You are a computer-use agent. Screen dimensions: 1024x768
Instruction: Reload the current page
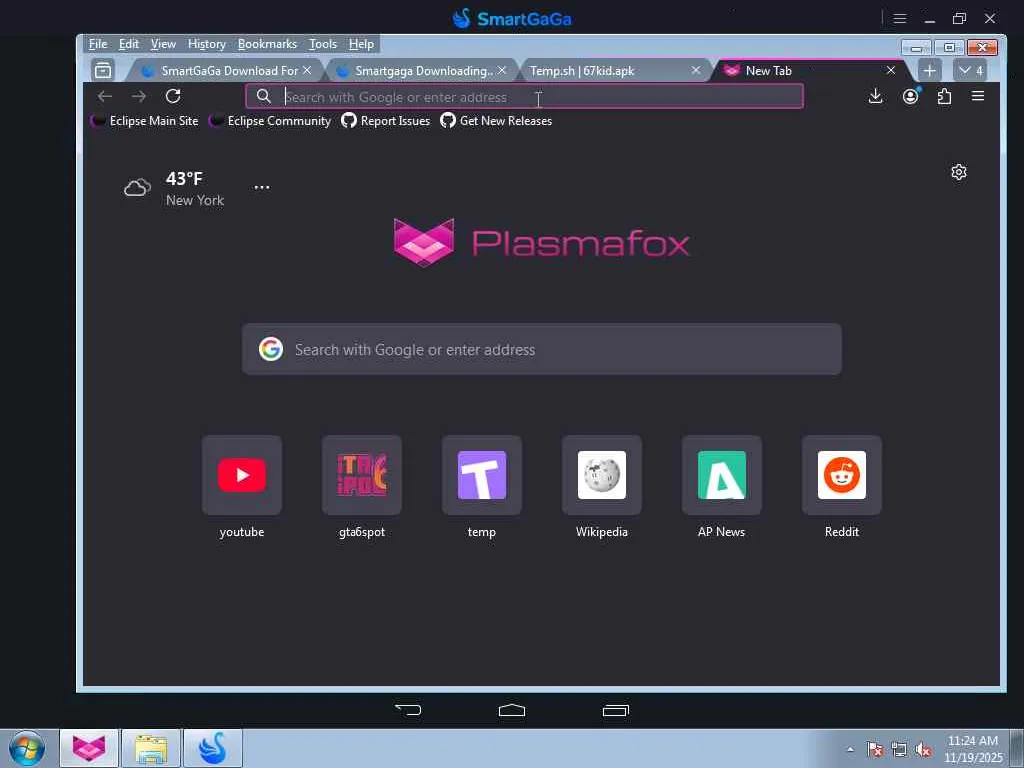point(173,96)
